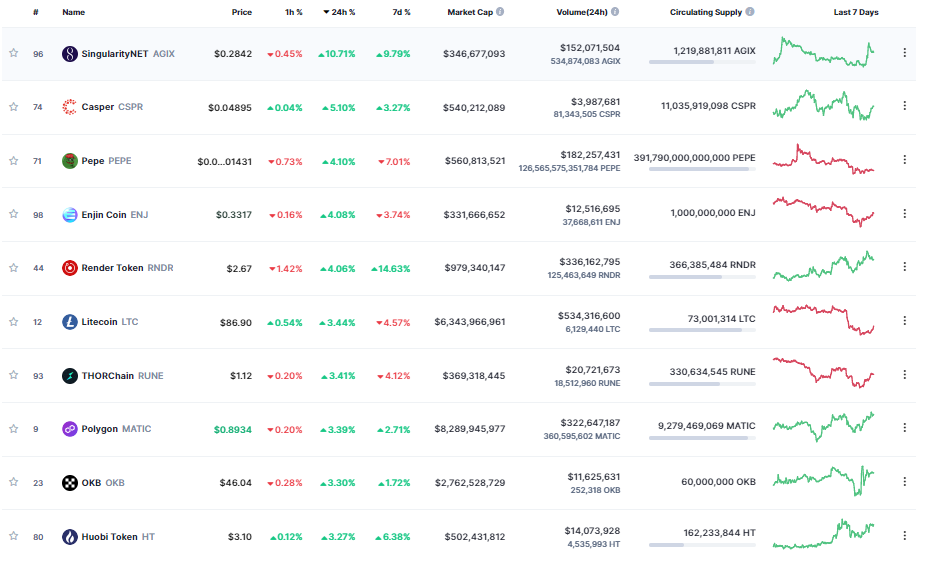The height and width of the screenshot is (561, 929).
Task: Open more options for OKB row
Action: pyautogui.click(x=905, y=481)
